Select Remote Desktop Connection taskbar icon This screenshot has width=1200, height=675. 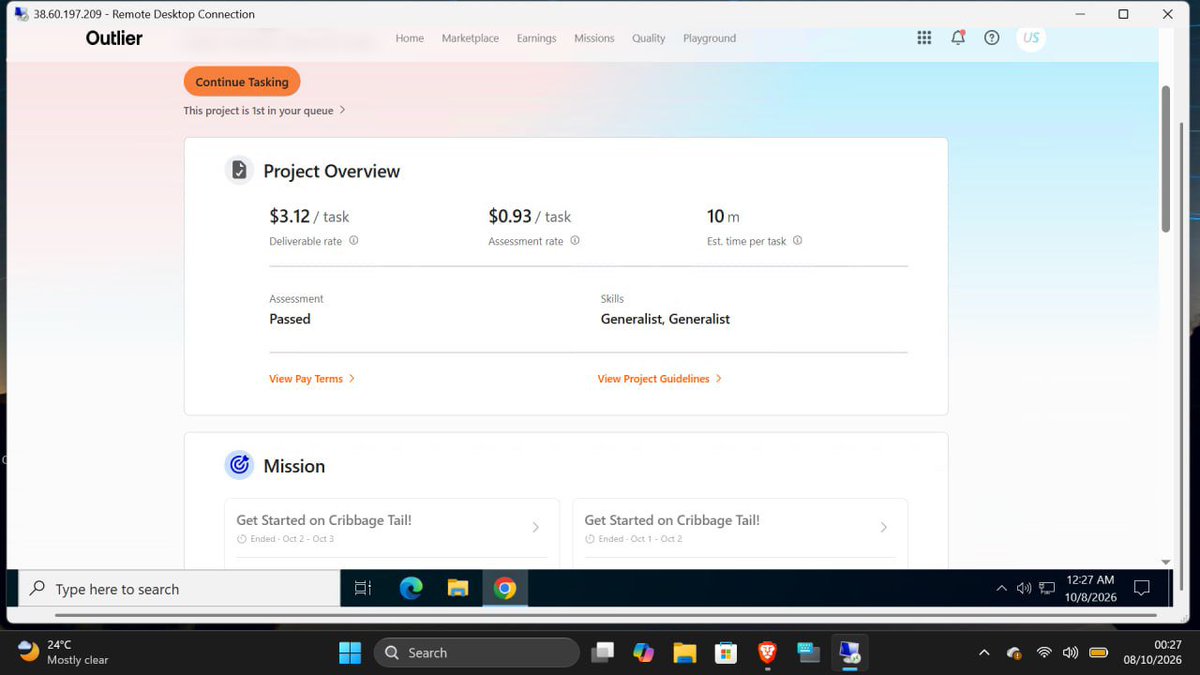click(x=849, y=653)
